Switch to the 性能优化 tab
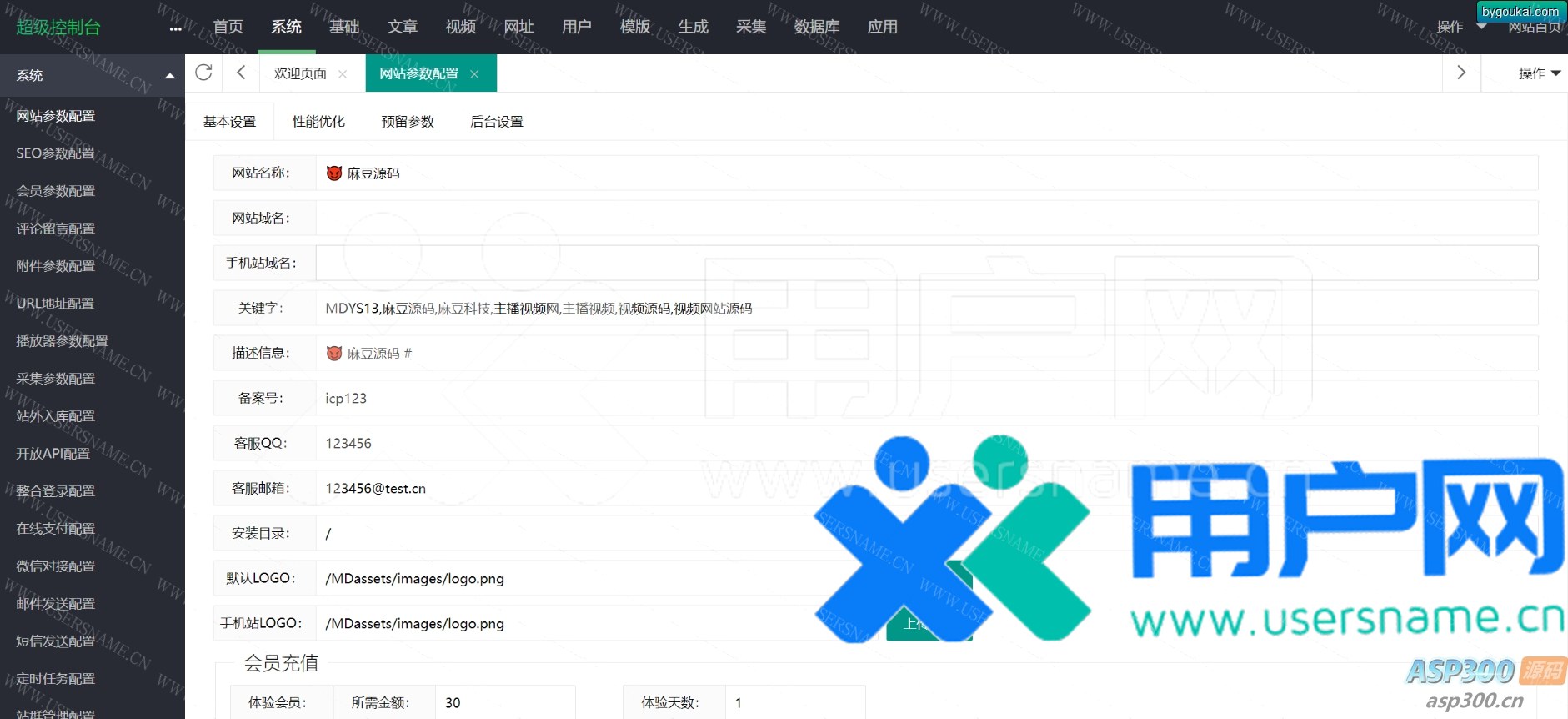 (318, 122)
